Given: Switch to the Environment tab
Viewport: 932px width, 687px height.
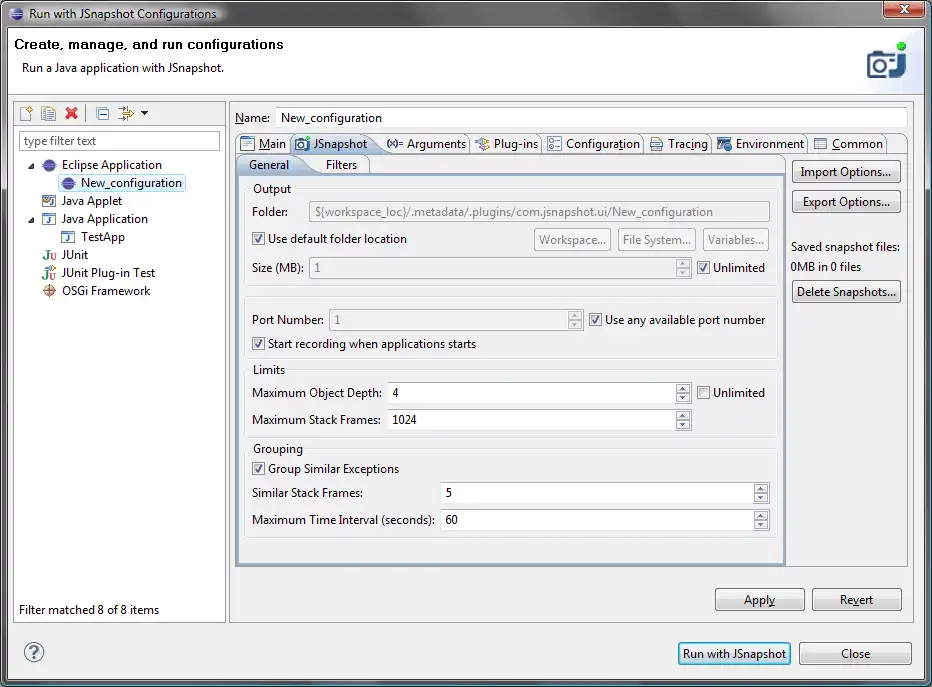Looking at the screenshot, I should pos(761,144).
